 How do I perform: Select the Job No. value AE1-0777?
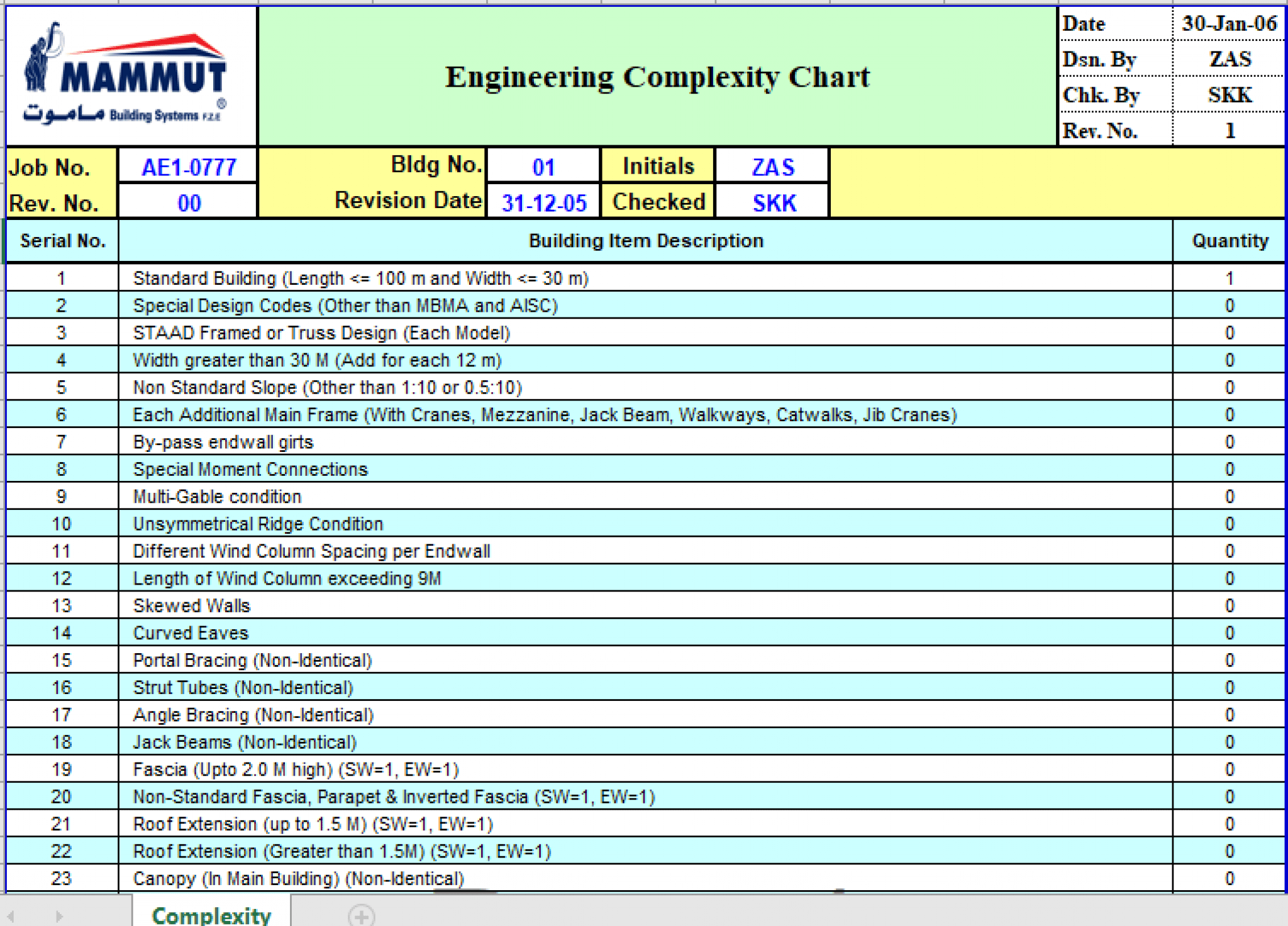(188, 167)
